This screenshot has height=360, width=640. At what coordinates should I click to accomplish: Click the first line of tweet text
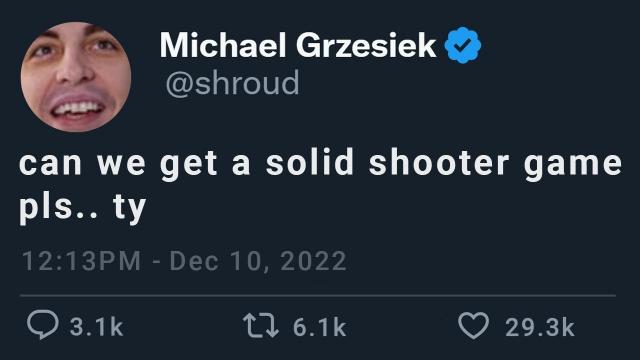coord(320,164)
